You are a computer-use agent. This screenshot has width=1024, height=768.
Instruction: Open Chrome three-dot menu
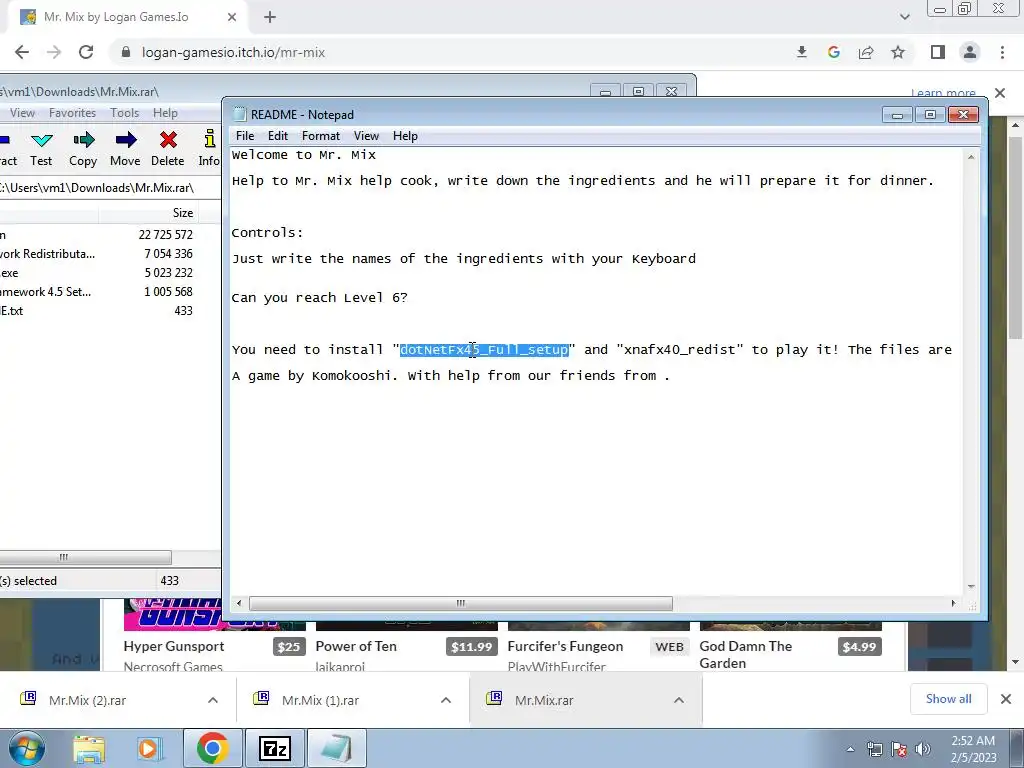click(1002, 52)
